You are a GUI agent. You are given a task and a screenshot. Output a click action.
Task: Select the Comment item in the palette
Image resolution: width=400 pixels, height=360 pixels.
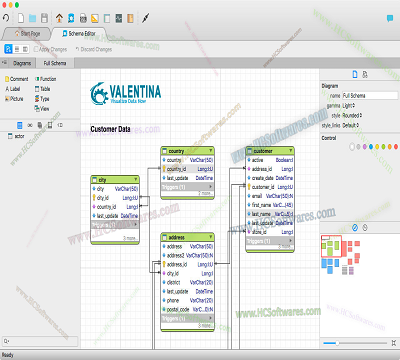(x=17, y=79)
